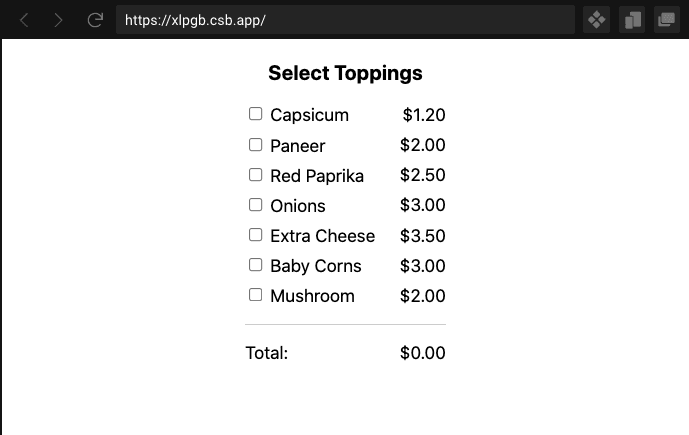Tick the Mushroom topping checkbox
This screenshot has width=689, height=435.
coord(255,295)
